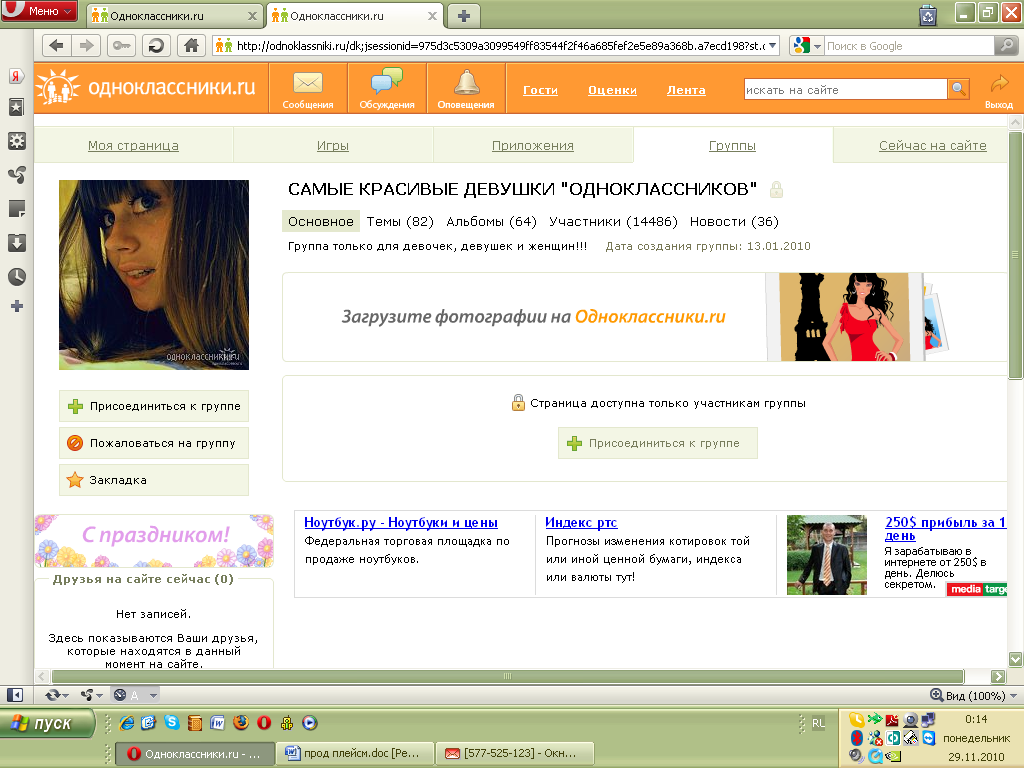The image size is (1024, 768).
Task: Open the Гости link
Action: [540, 90]
